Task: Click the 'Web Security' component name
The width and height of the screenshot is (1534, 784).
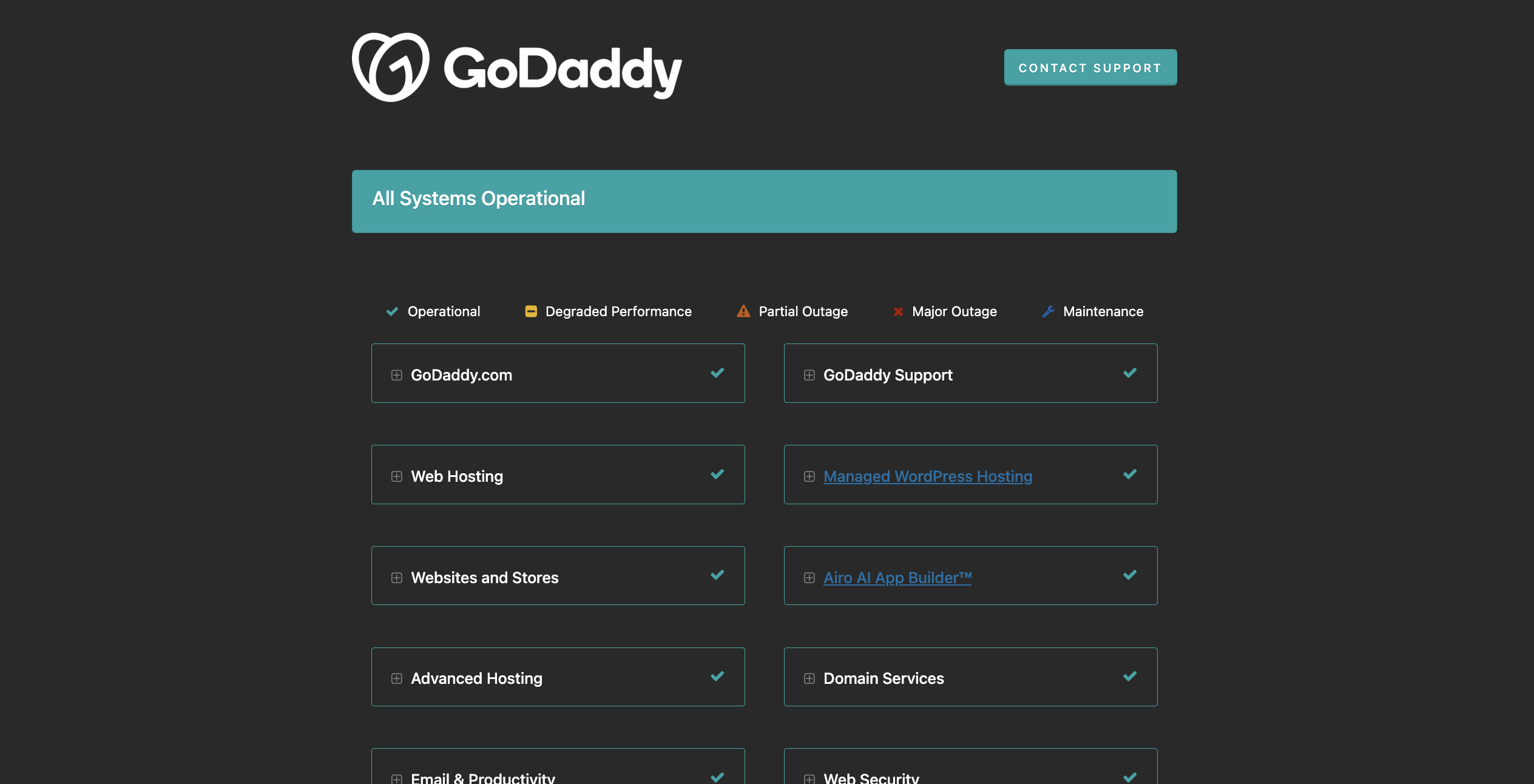Action: click(871, 777)
